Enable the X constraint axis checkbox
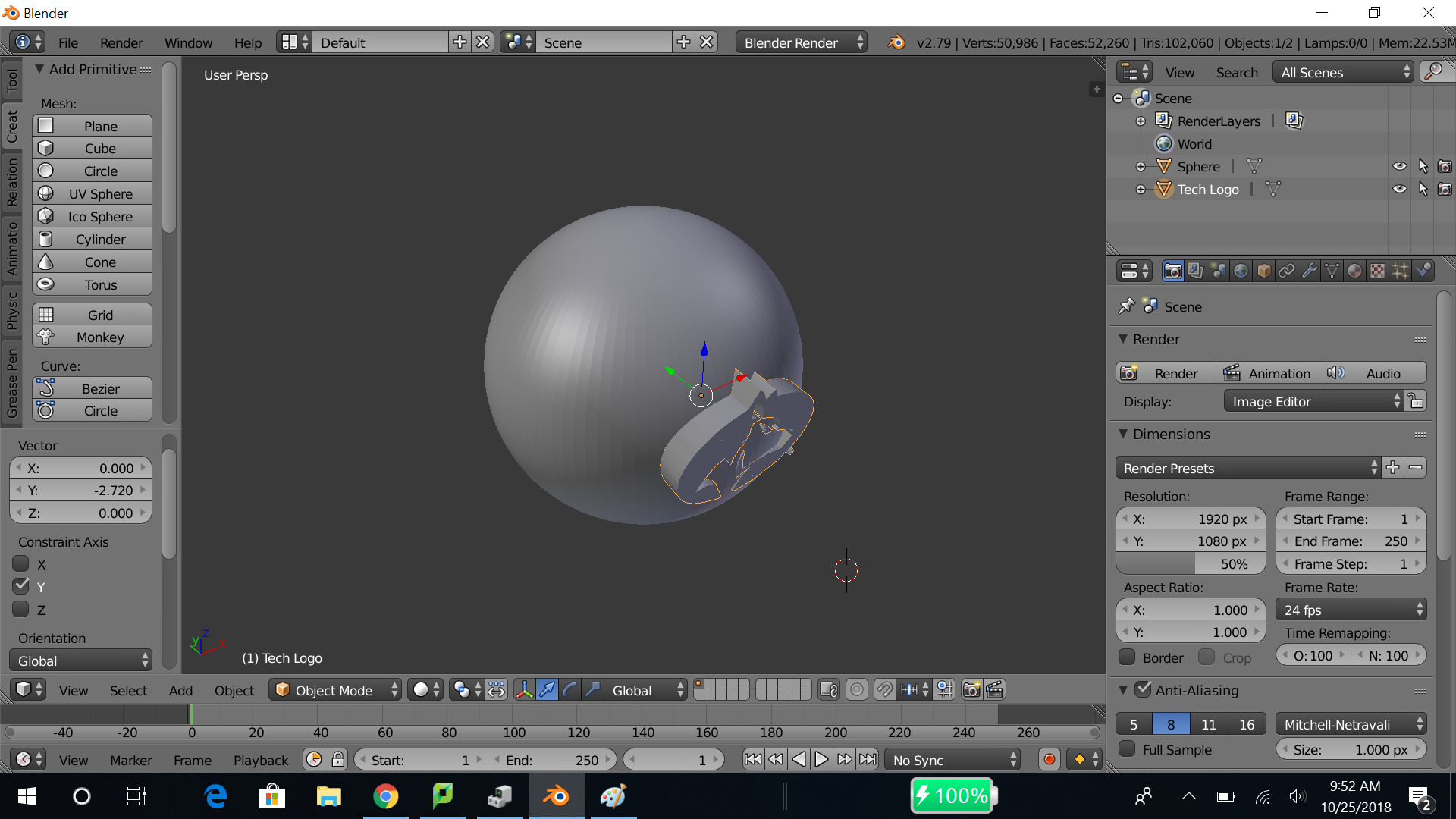The height and width of the screenshot is (819, 1456). 21,564
